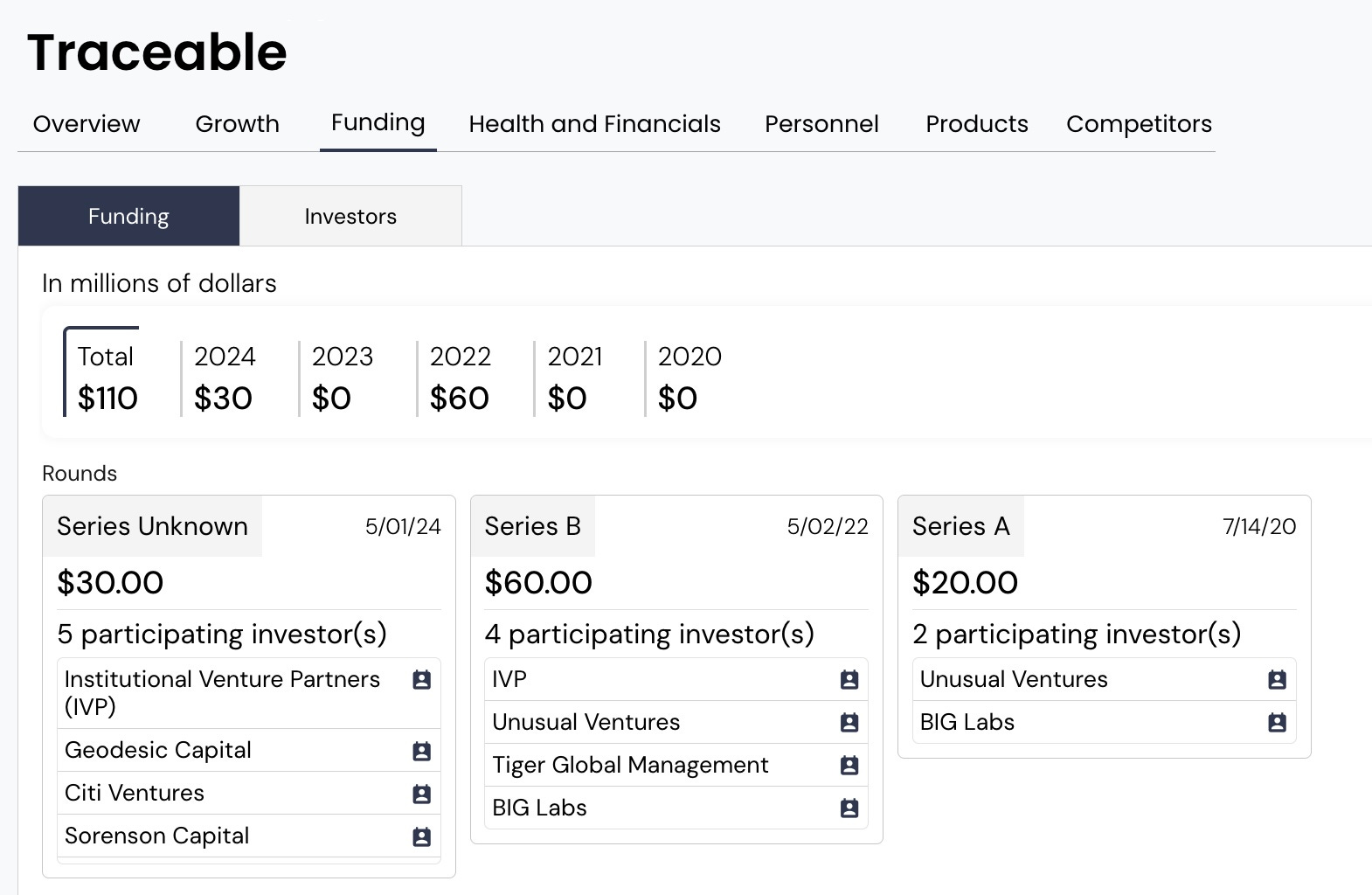Click '2 participating investor(s)' text

(x=1077, y=634)
